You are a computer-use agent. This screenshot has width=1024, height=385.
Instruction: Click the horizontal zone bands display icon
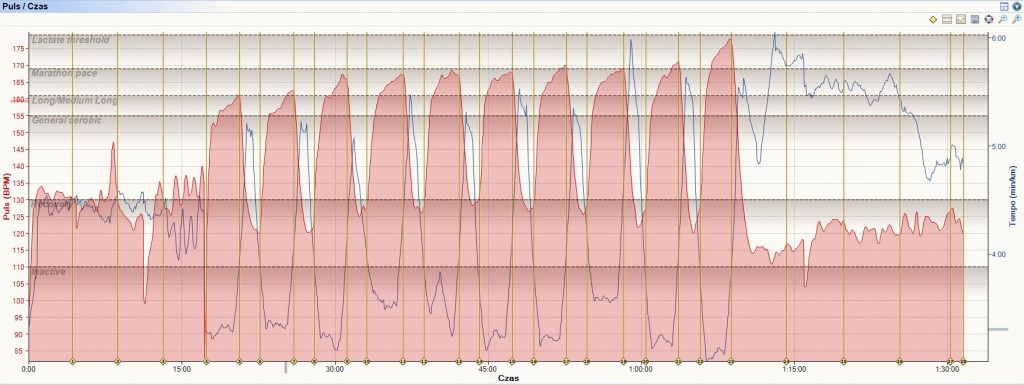pyautogui.click(x=947, y=19)
